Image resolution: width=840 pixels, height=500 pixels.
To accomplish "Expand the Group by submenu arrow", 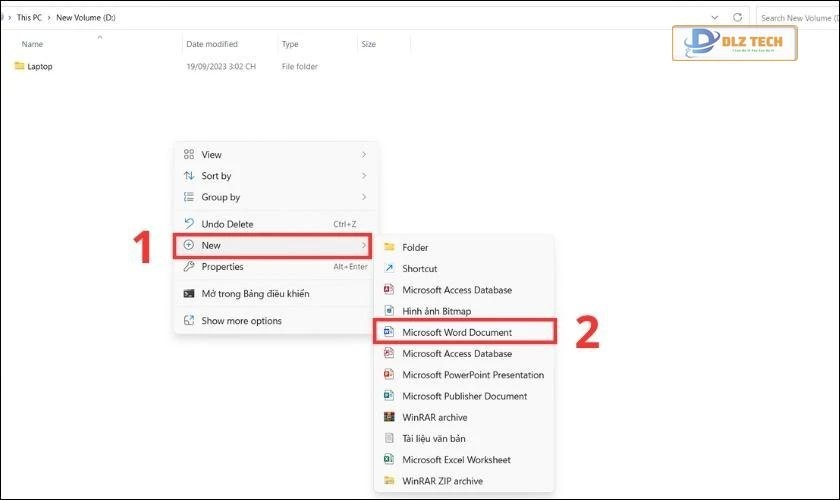I will (x=364, y=197).
